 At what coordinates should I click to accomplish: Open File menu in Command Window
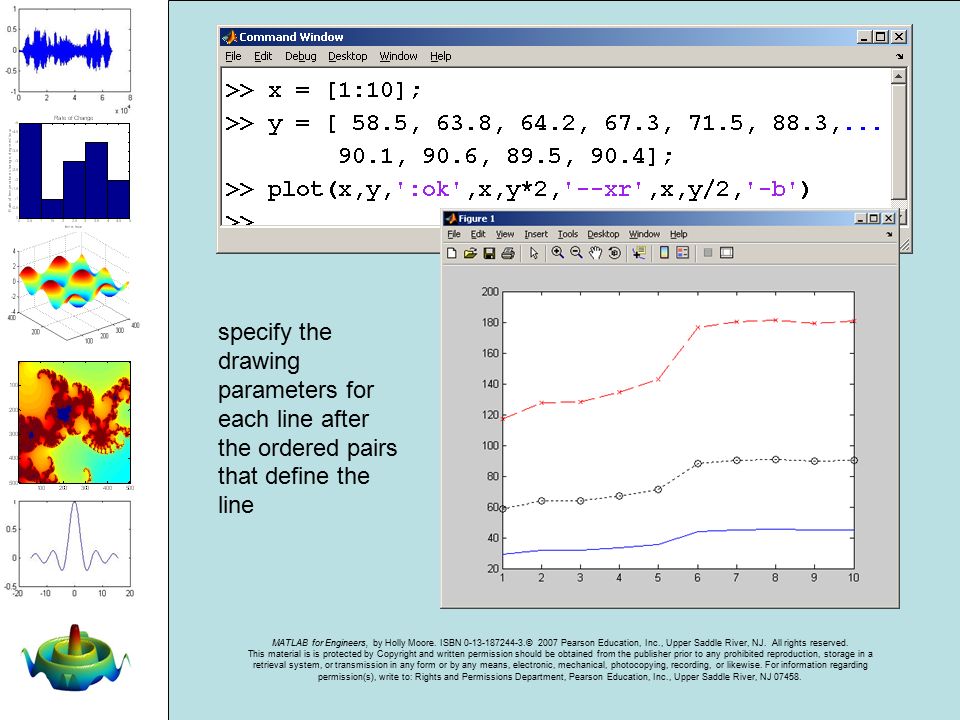tap(233, 56)
